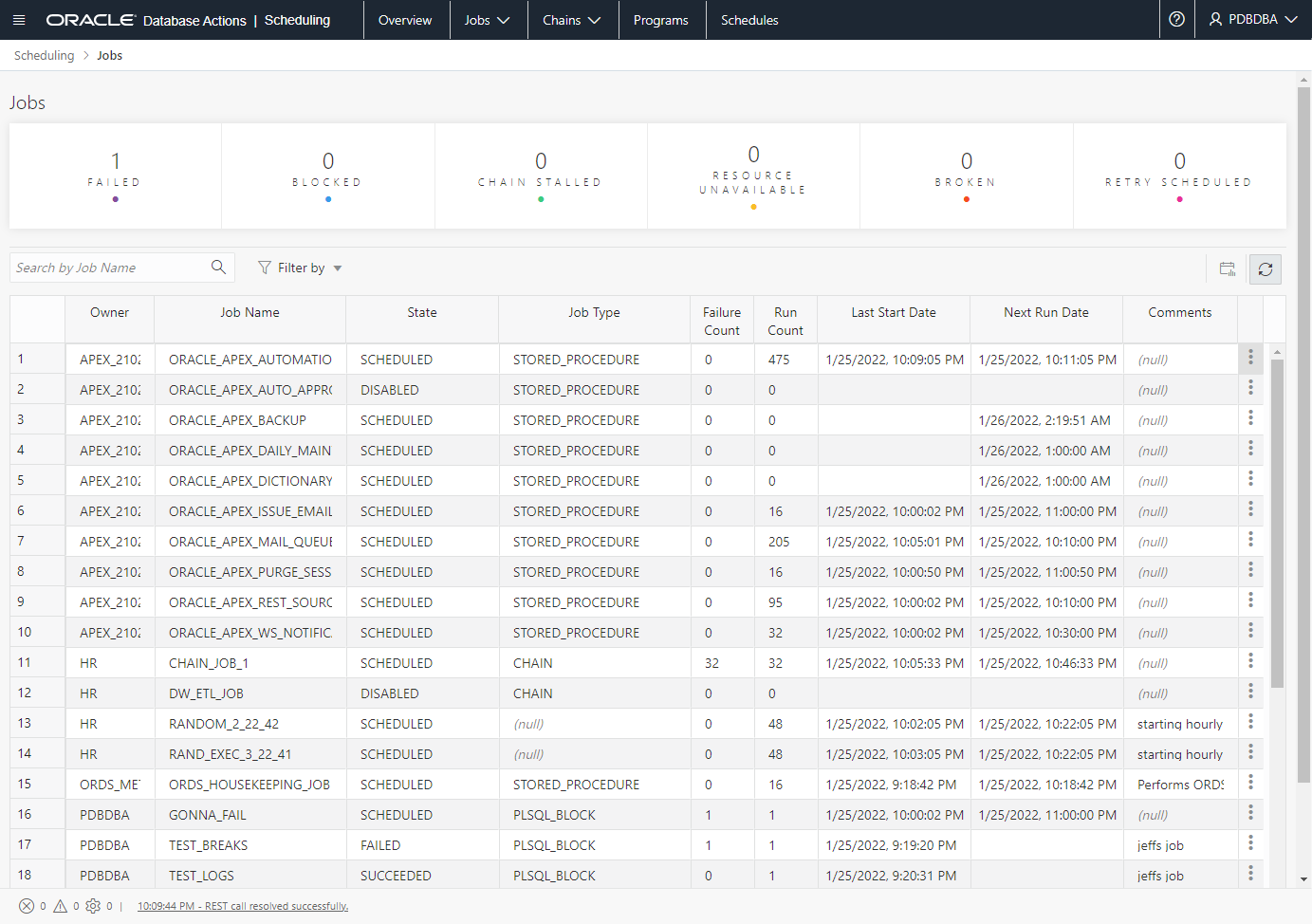This screenshot has height=924, width=1312.
Task: Open the hamburger navigation menu
Action: coord(19,20)
